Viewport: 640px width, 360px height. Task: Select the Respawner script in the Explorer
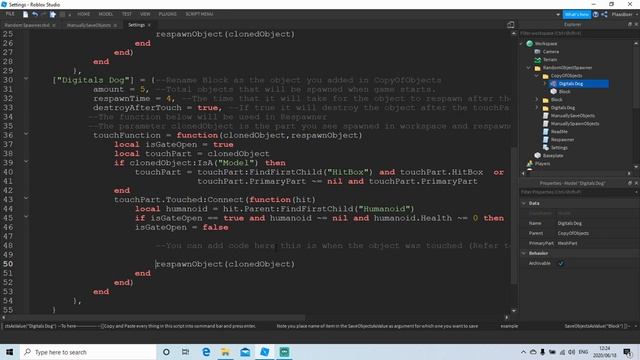pos(562,140)
